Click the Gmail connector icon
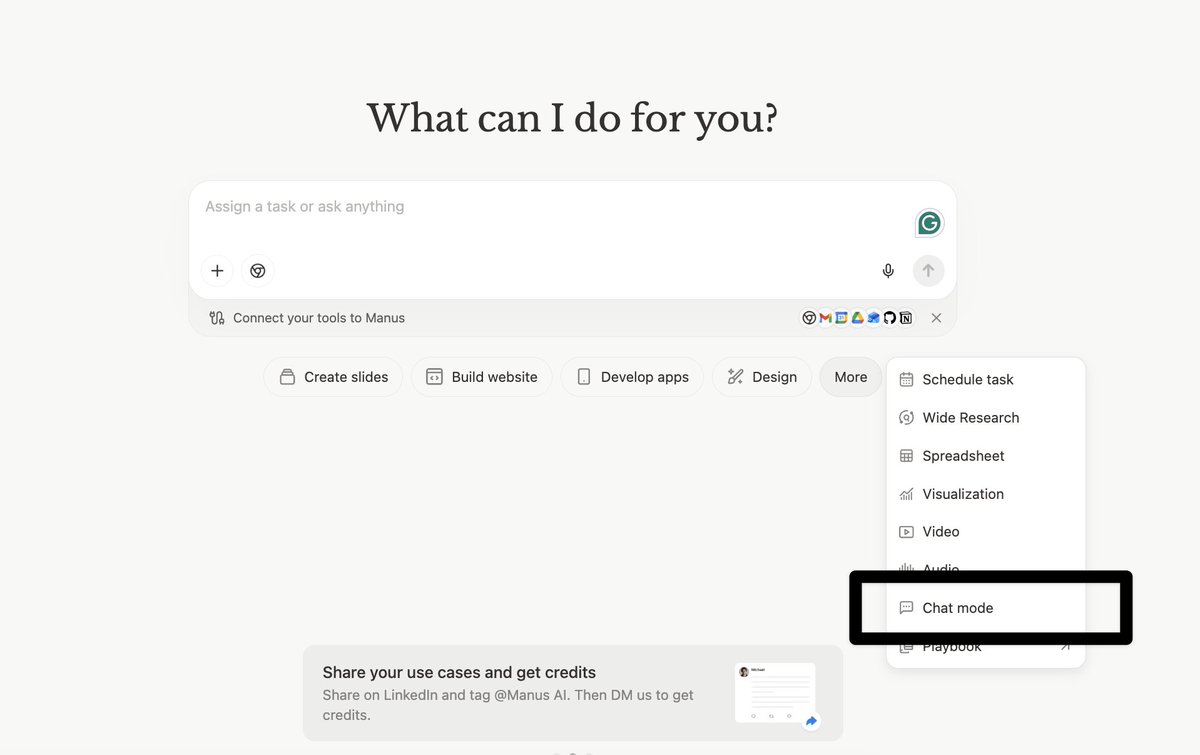This screenshot has height=755, width=1200. pyautogui.click(x=825, y=318)
